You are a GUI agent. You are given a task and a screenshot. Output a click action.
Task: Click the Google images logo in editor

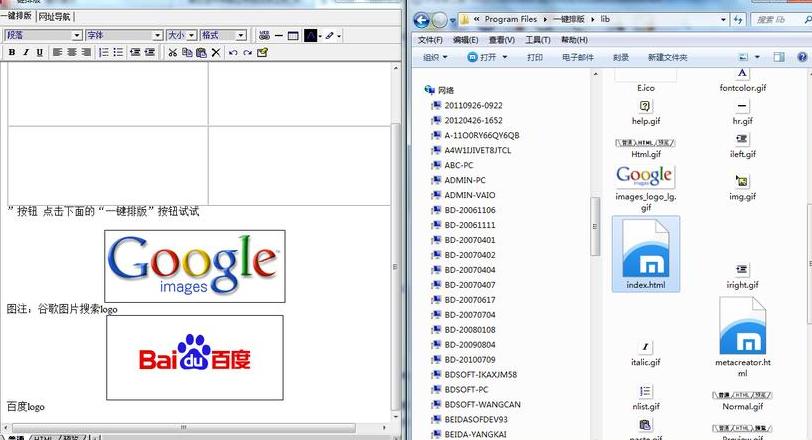[195, 266]
